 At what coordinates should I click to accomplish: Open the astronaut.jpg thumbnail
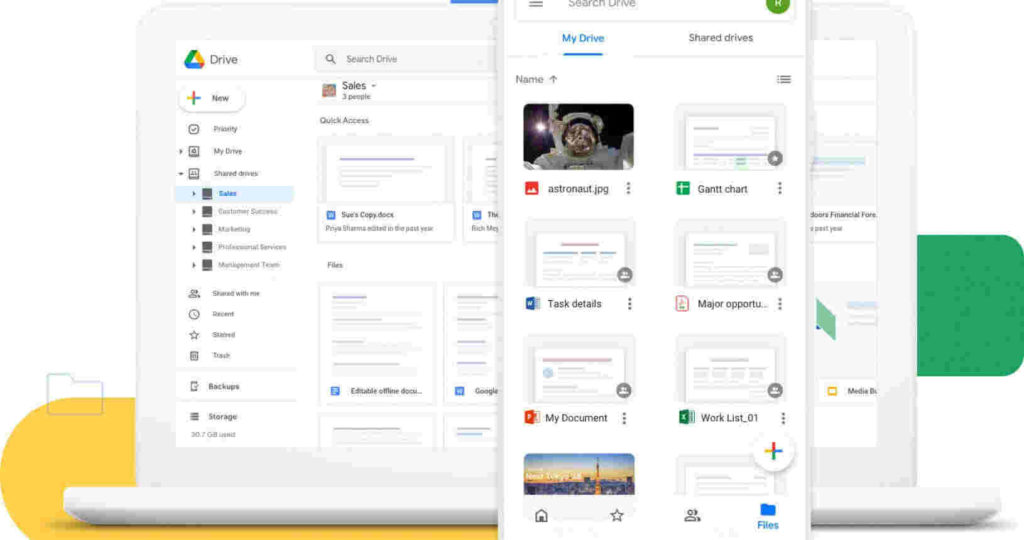point(578,136)
